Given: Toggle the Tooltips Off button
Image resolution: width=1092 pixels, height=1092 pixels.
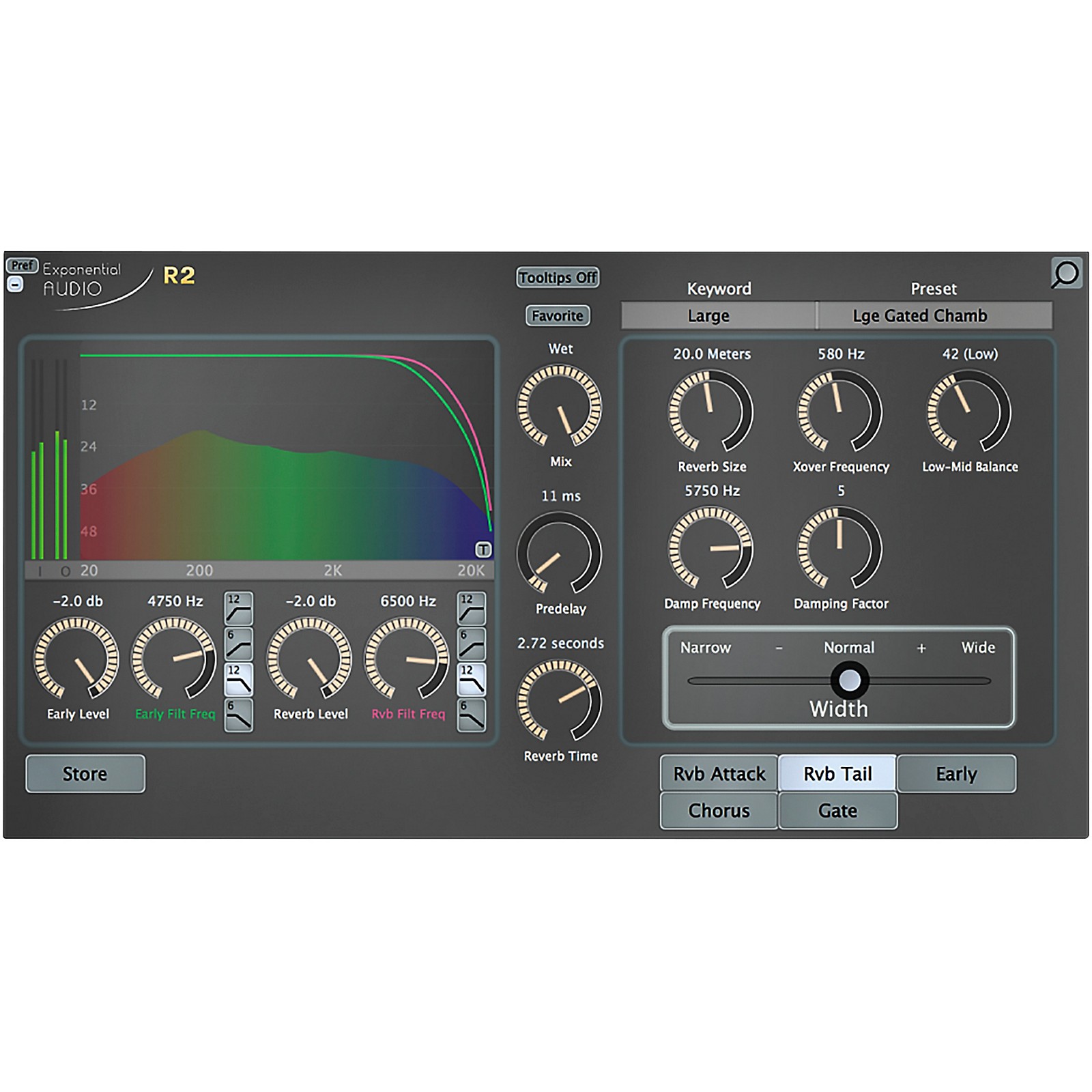Looking at the screenshot, I should click(558, 277).
